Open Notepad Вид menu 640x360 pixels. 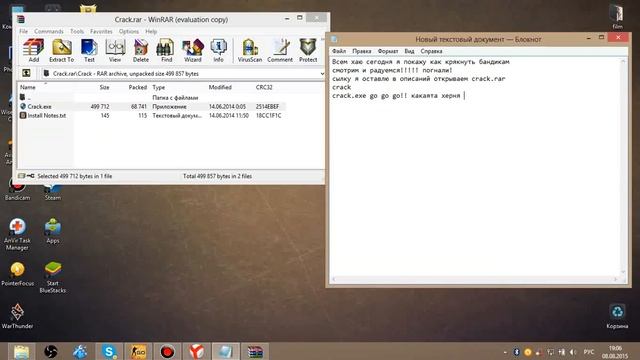[x=409, y=51]
